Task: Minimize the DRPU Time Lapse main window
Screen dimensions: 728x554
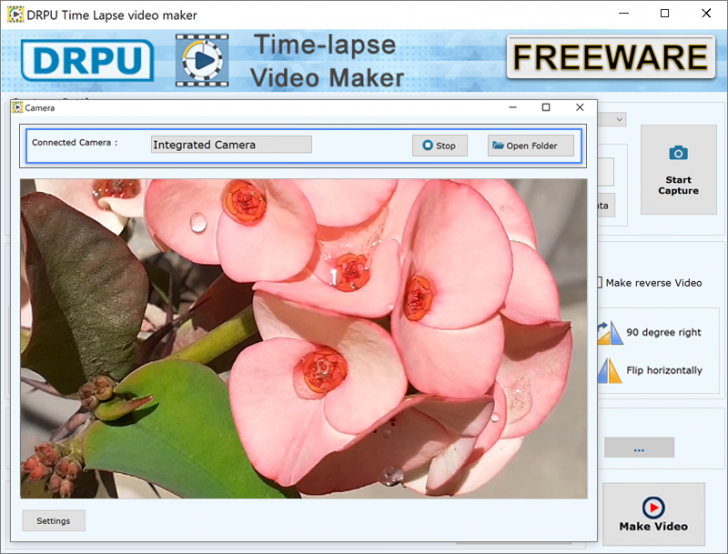Action: [624, 13]
